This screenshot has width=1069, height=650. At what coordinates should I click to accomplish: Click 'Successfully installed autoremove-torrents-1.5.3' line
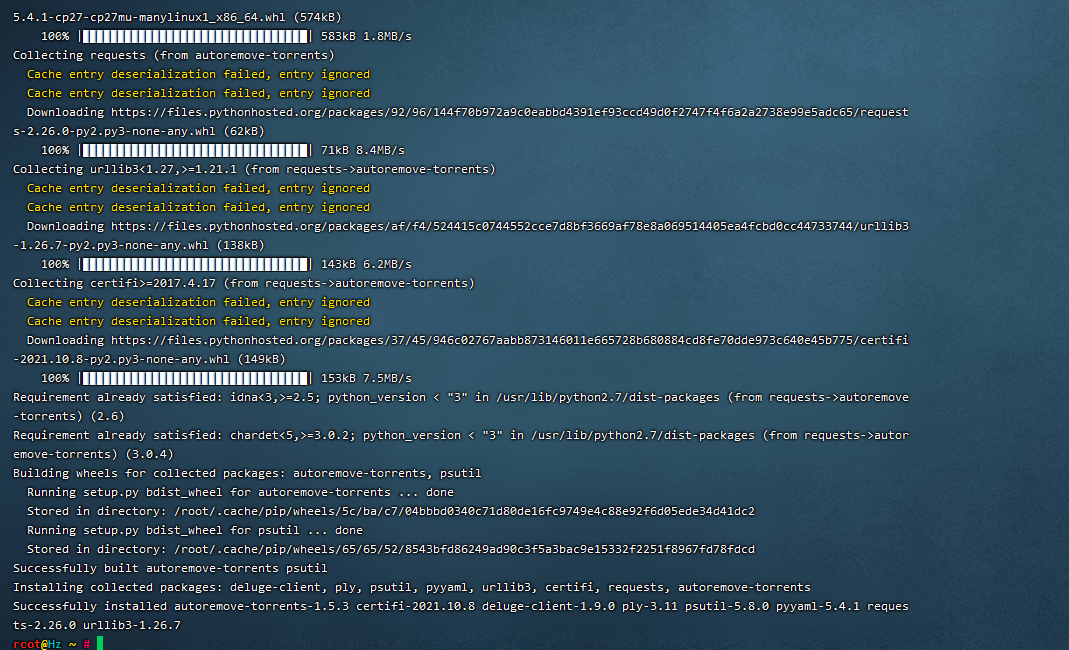pyautogui.click(x=461, y=606)
